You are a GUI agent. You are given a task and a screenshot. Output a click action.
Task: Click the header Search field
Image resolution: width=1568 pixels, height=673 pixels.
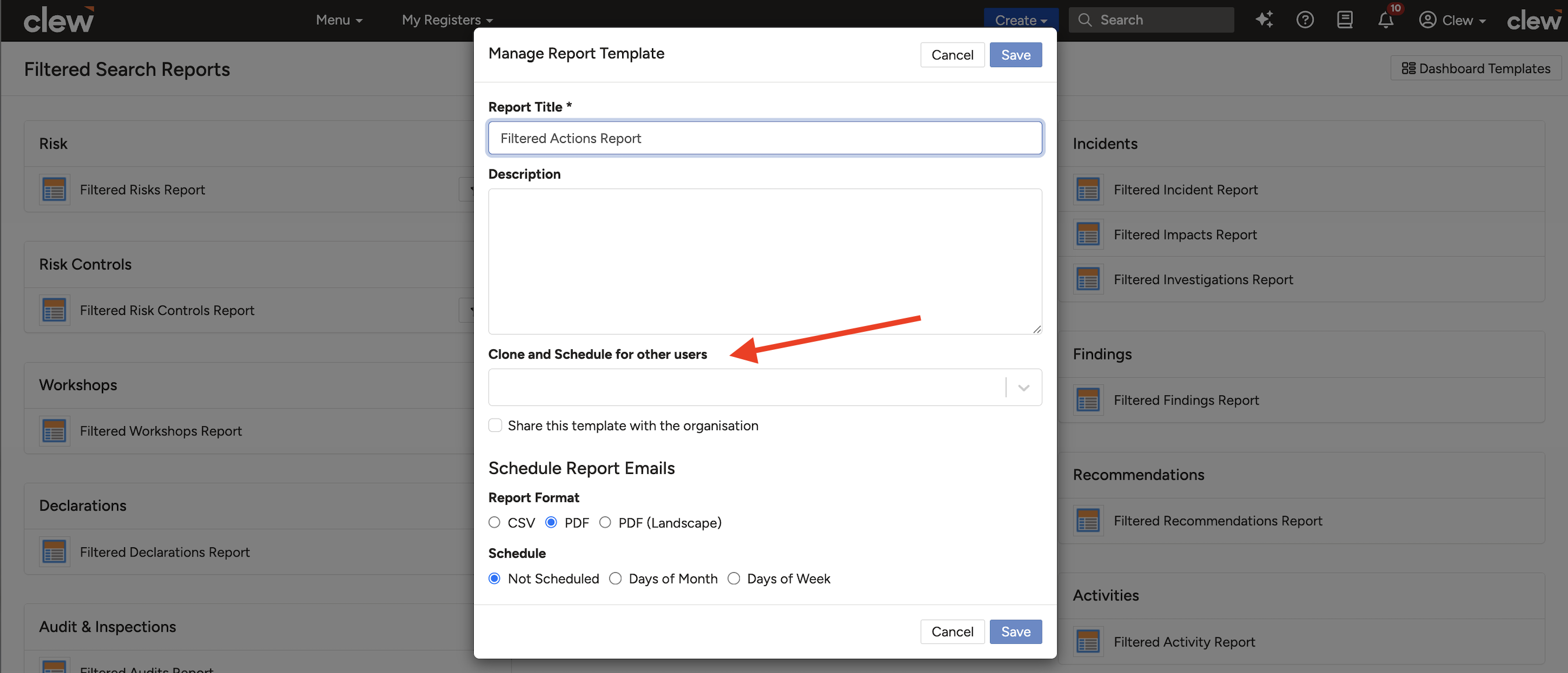(1151, 19)
